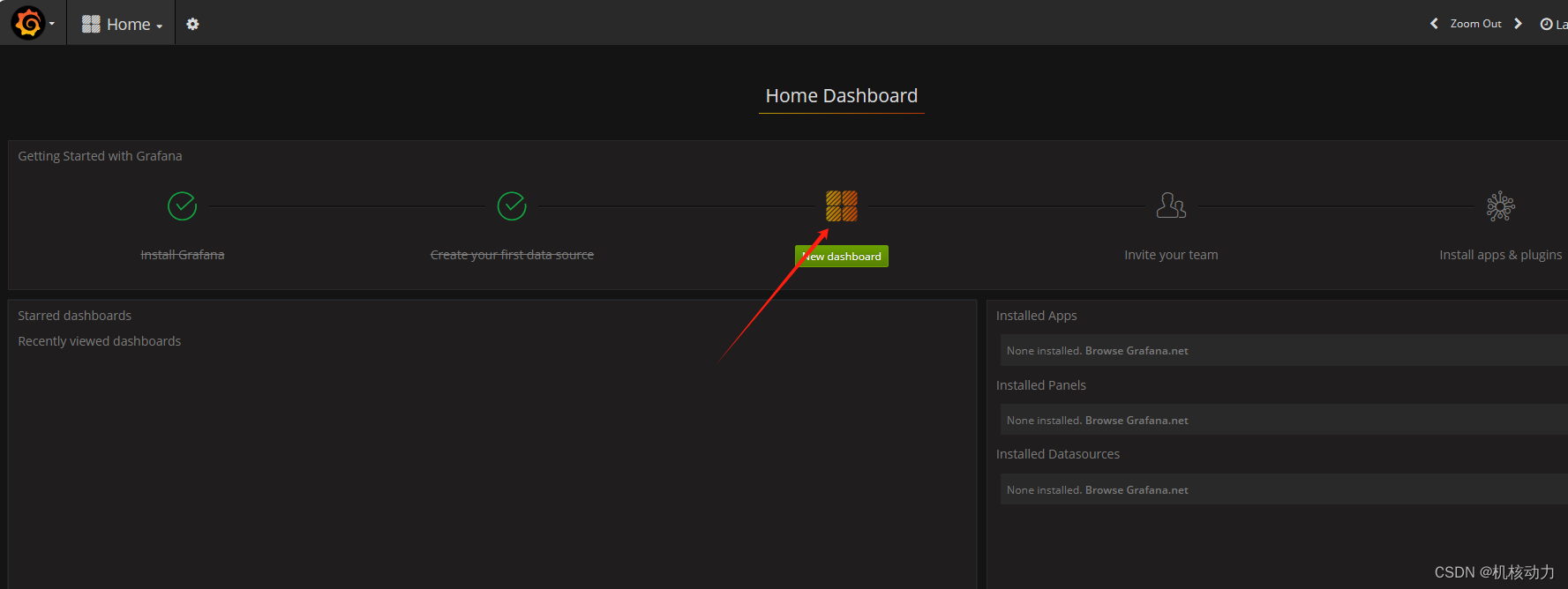Click the Install apps & plugins icon

pyautogui.click(x=1501, y=205)
